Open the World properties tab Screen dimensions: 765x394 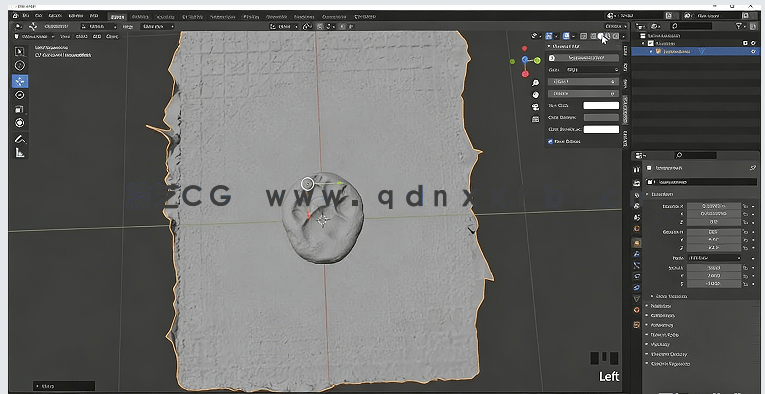(x=636, y=228)
